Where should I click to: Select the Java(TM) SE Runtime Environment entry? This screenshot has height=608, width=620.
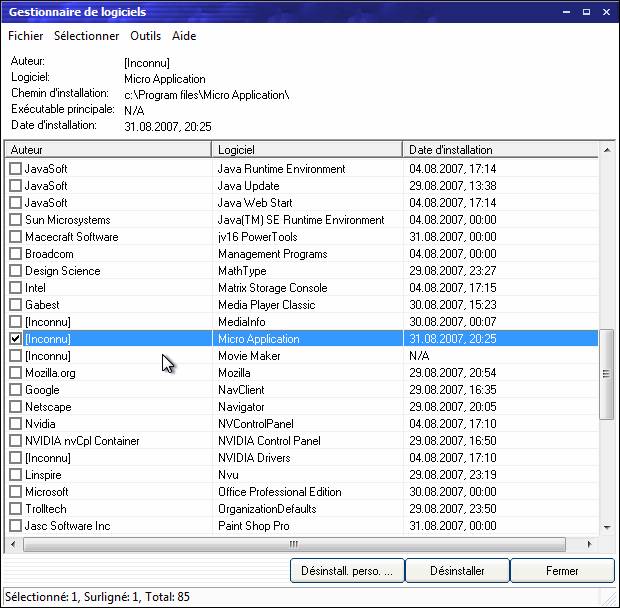pos(301,220)
